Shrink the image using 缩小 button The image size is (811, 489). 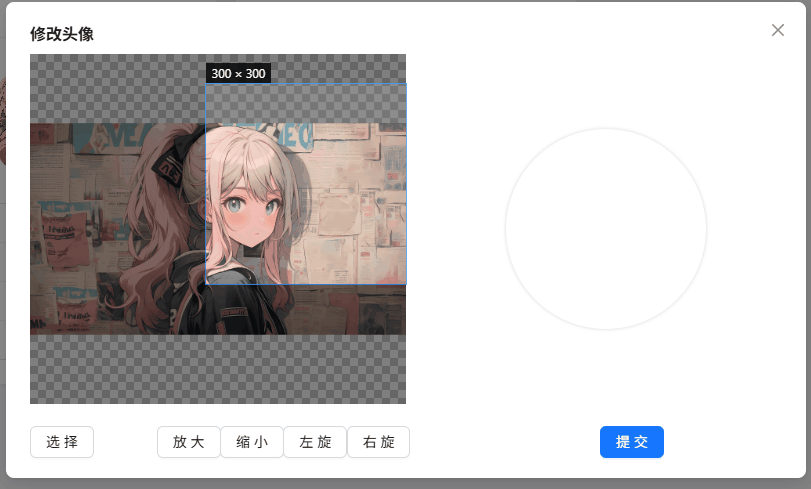pos(252,442)
